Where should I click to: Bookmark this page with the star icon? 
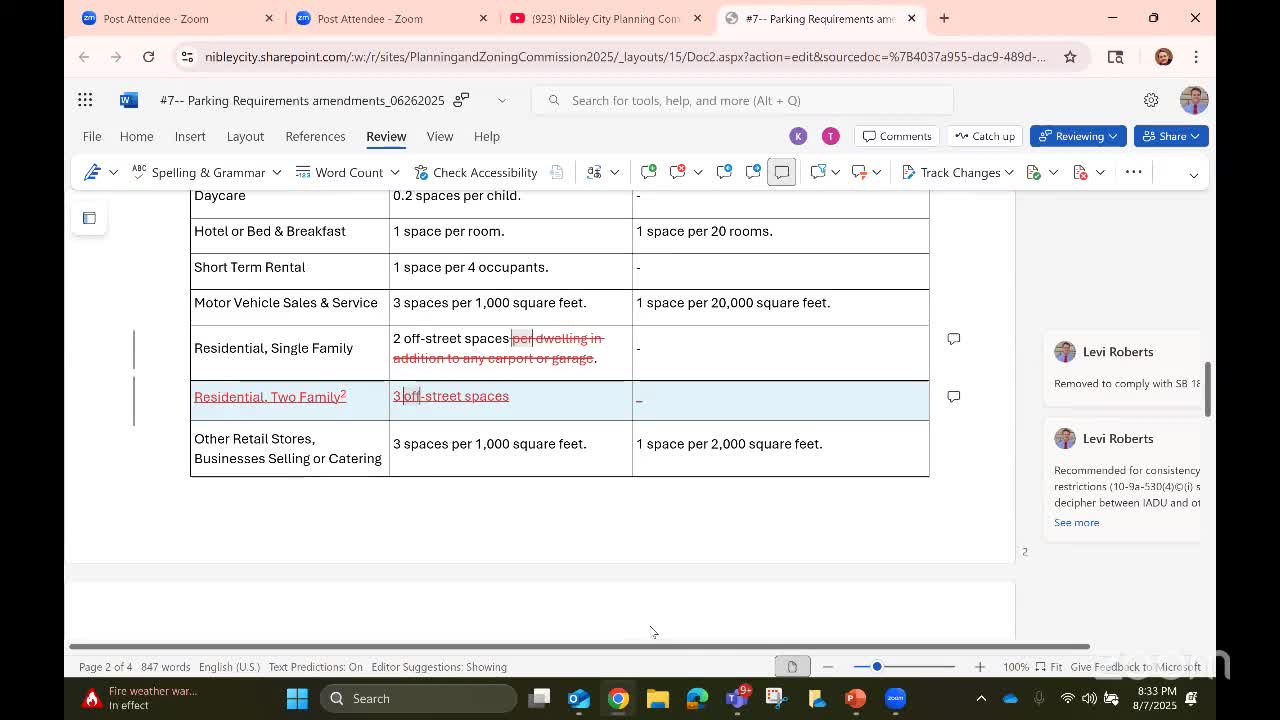click(1070, 57)
